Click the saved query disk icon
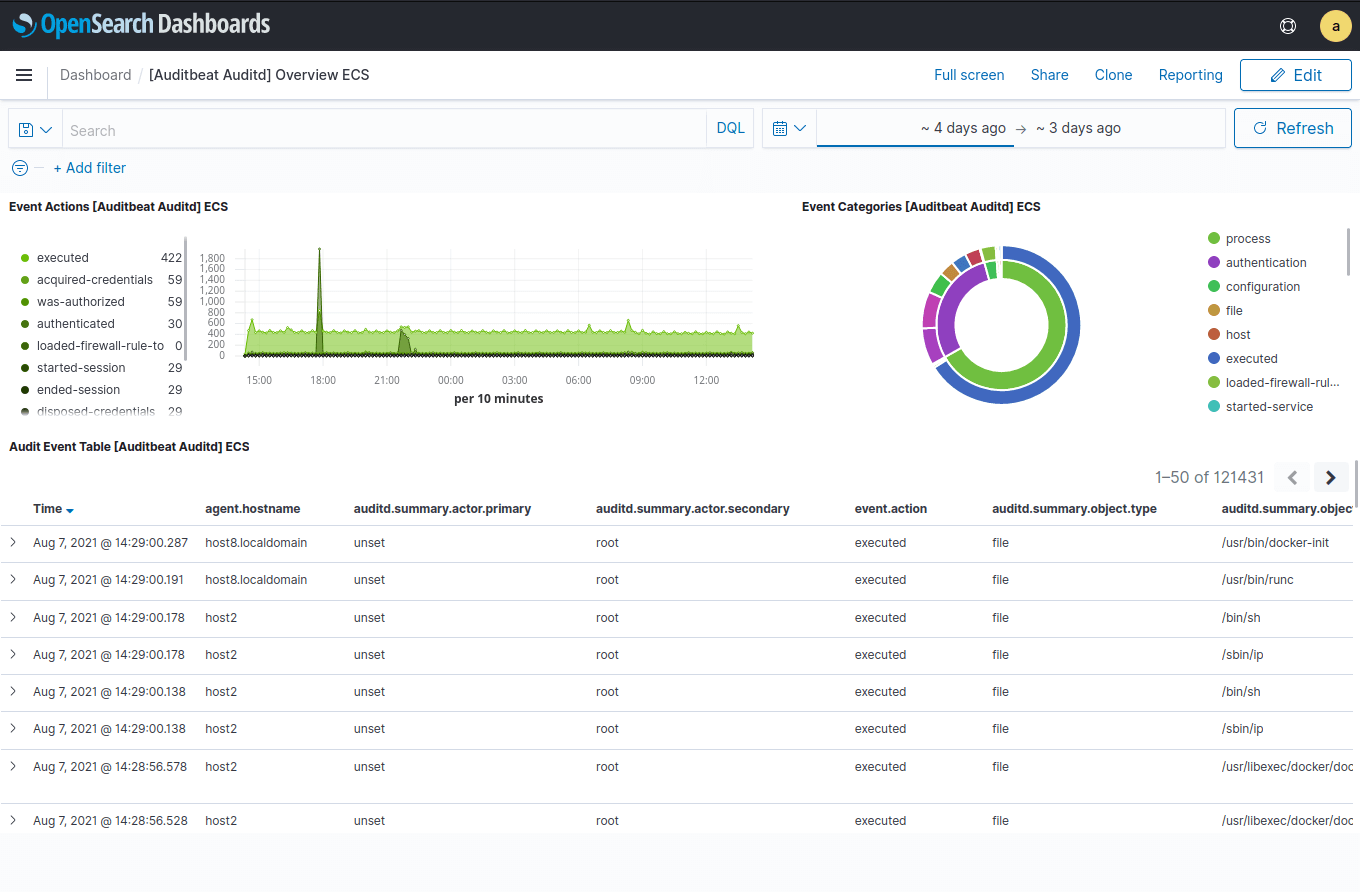The height and width of the screenshot is (892, 1360). [26, 128]
